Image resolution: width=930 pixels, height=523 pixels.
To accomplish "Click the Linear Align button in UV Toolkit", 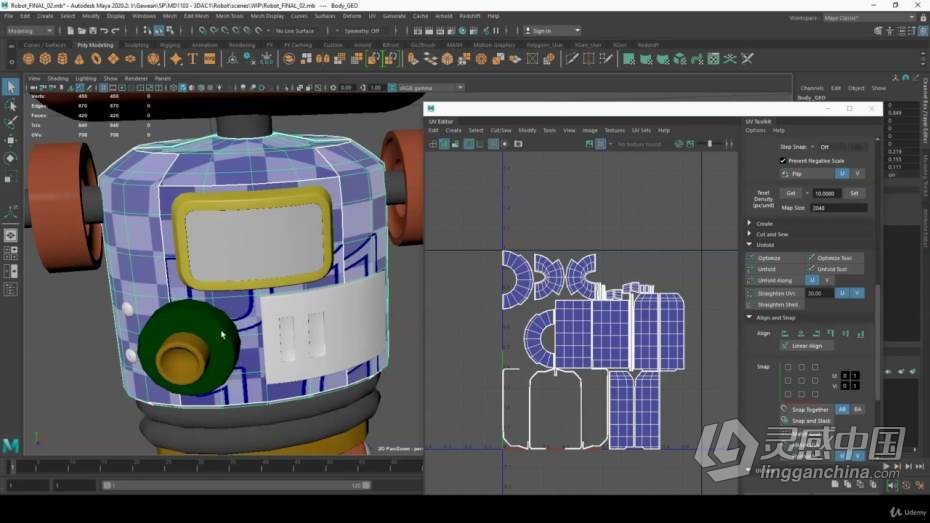I will point(807,346).
